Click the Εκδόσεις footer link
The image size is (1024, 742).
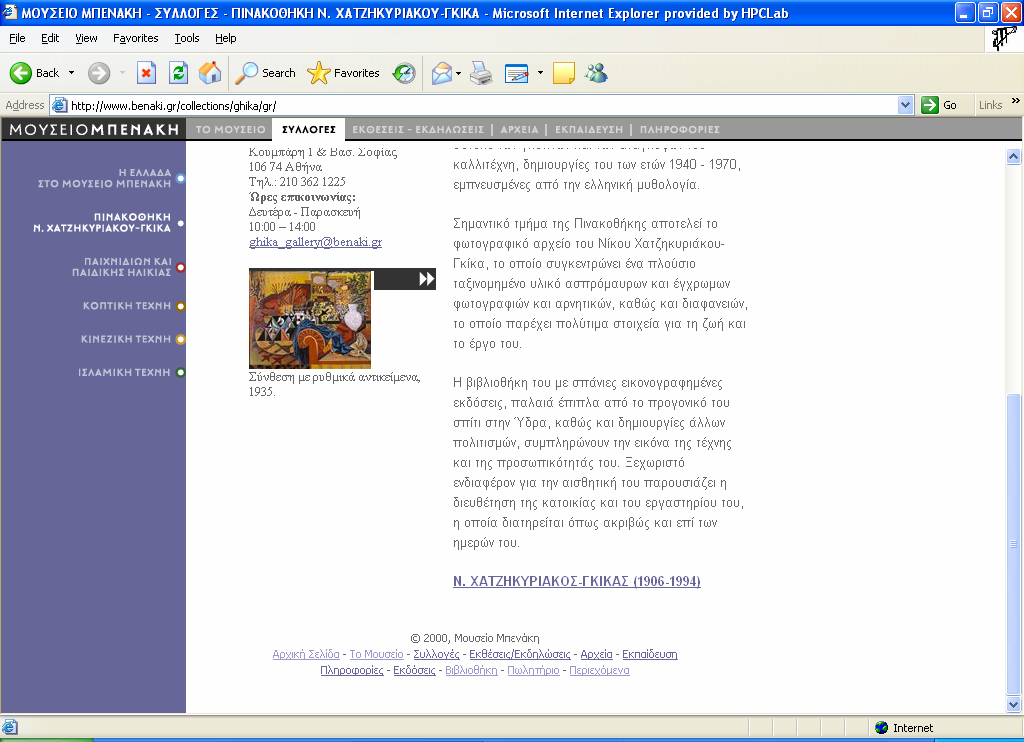(x=414, y=670)
